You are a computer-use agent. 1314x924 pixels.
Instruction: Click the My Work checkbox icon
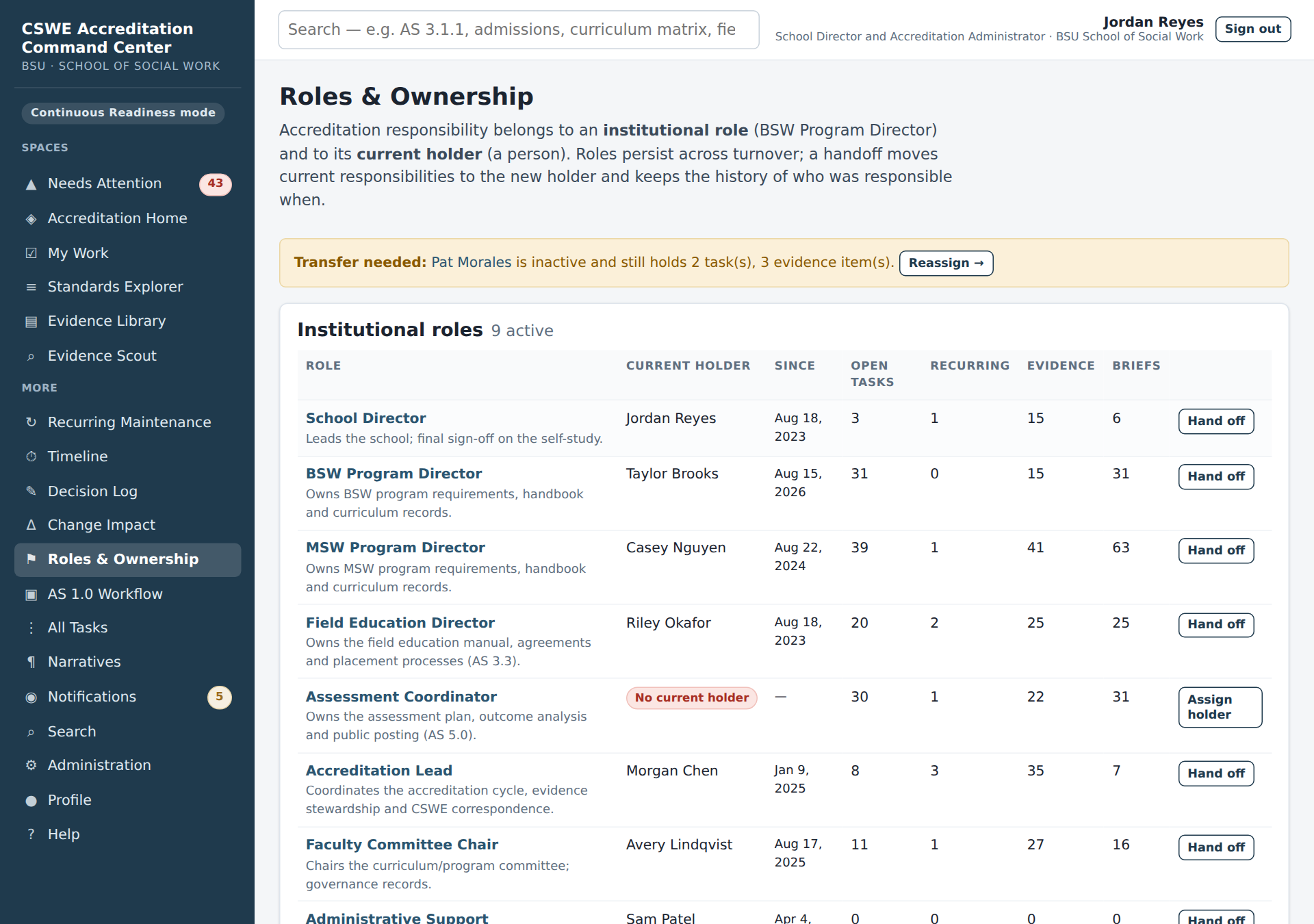(31, 253)
